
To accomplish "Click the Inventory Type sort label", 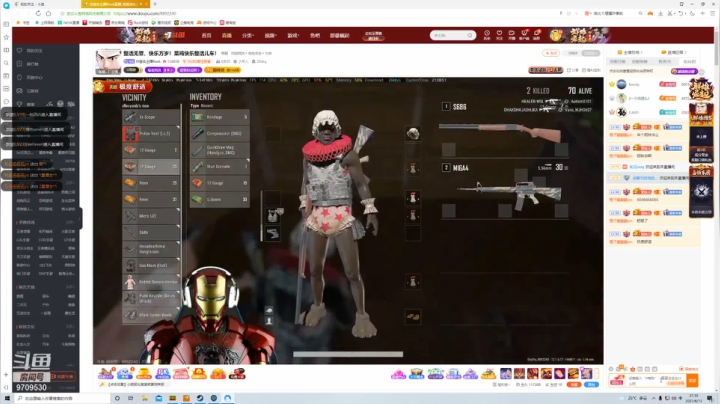I will click(x=201, y=106).
